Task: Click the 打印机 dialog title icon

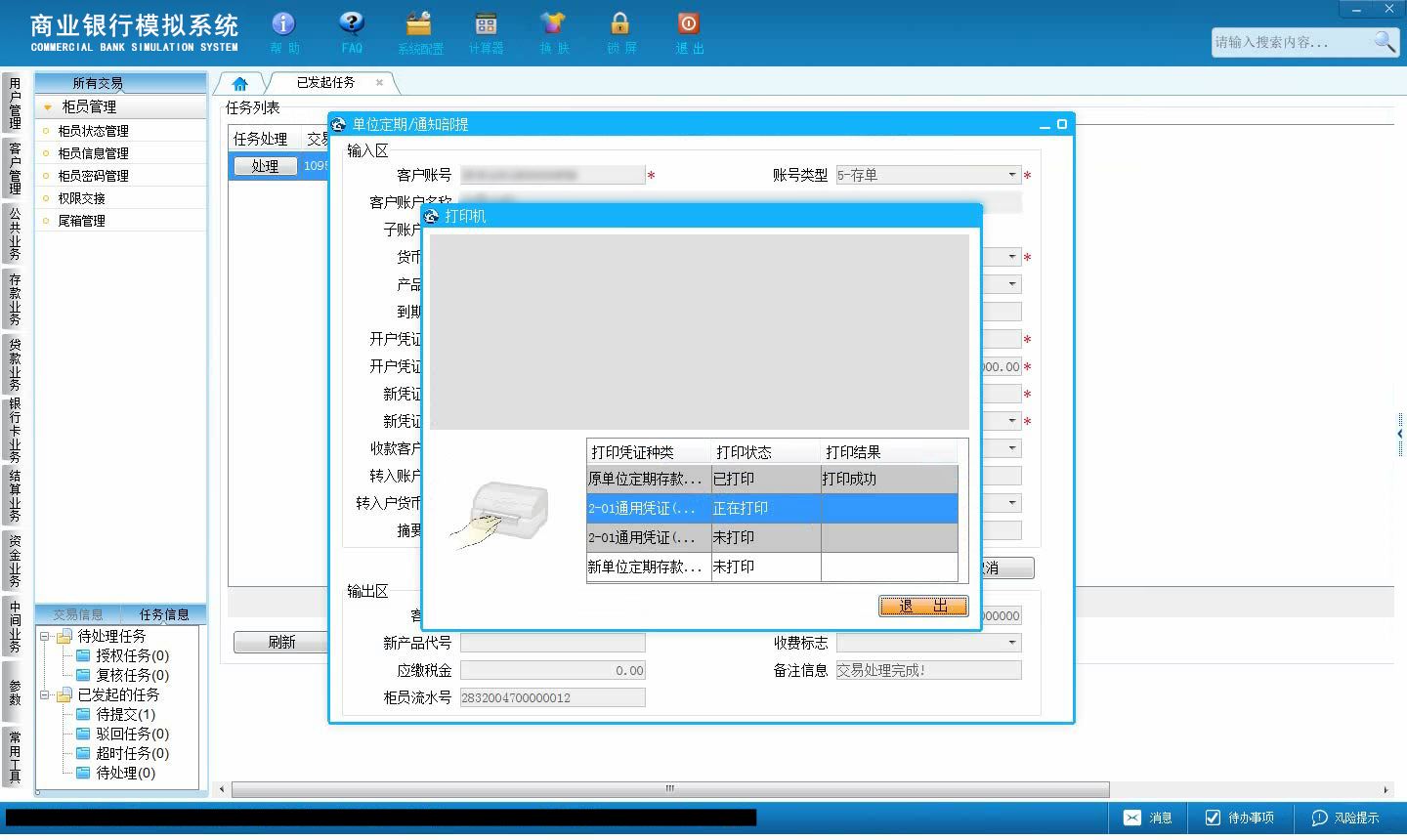Action: click(432, 216)
